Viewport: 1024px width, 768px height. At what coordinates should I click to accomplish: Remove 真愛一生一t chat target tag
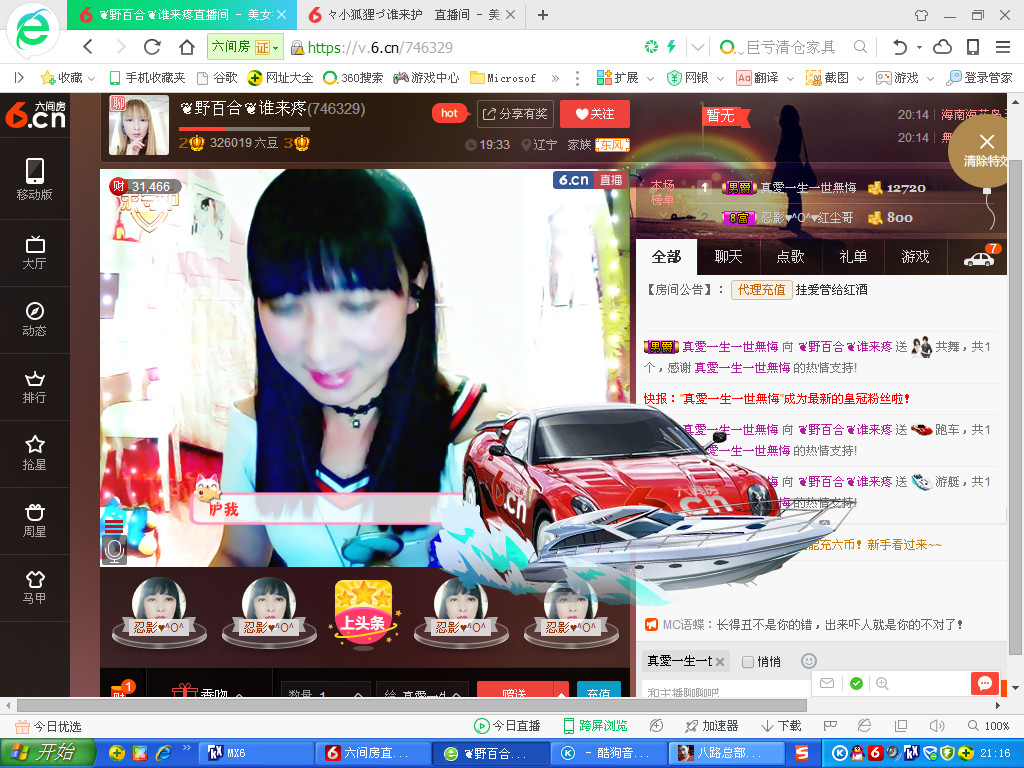720,662
